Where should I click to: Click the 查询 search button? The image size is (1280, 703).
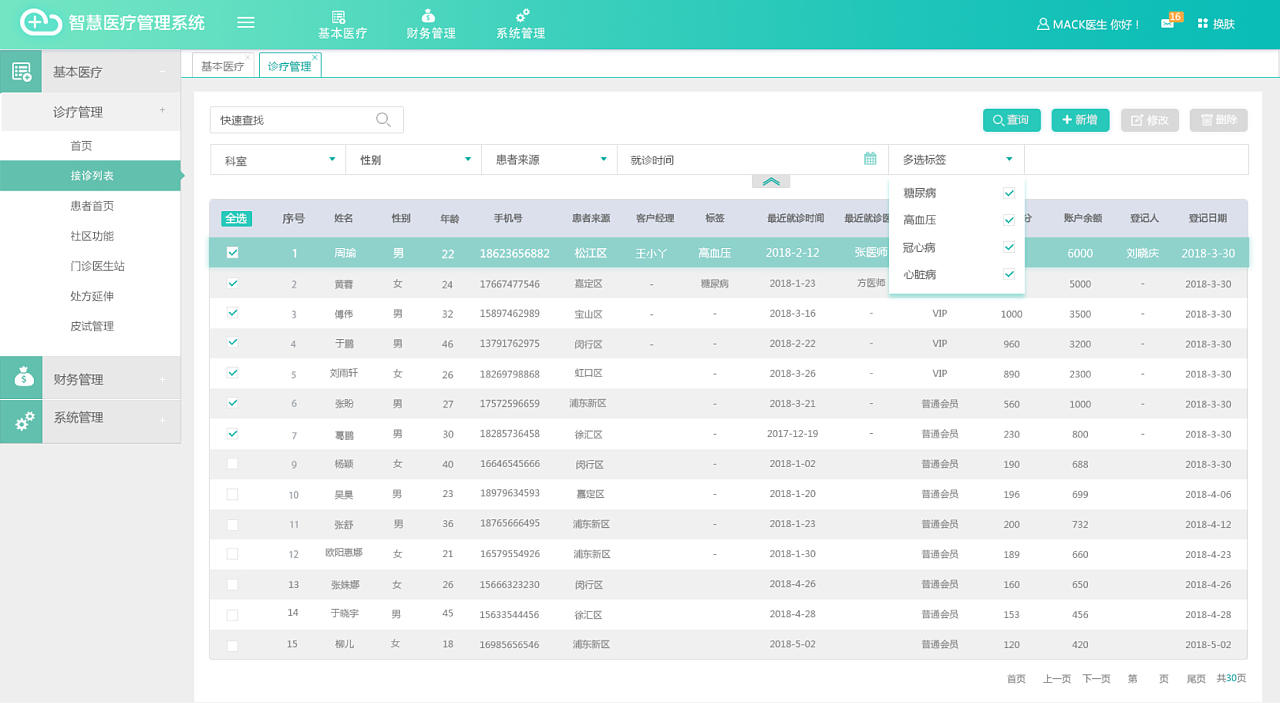point(1011,119)
